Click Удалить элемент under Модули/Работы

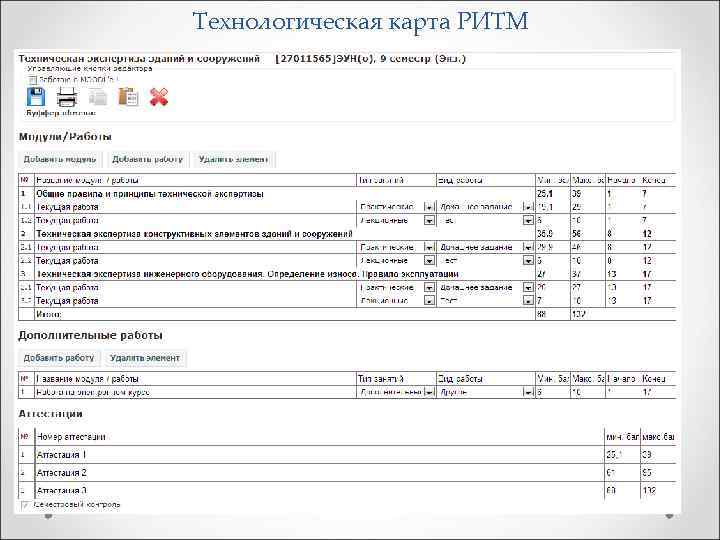click(x=233, y=159)
